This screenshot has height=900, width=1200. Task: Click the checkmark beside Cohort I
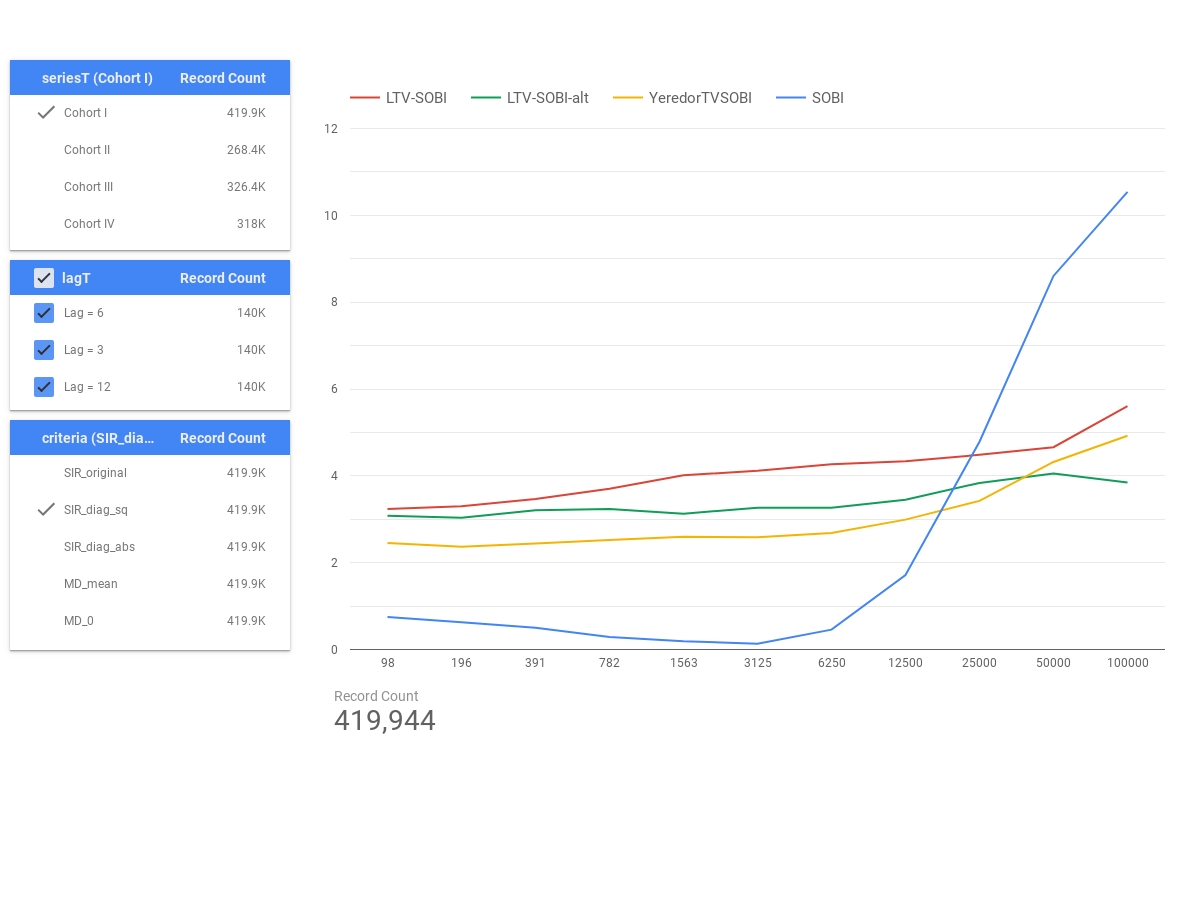[46, 112]
